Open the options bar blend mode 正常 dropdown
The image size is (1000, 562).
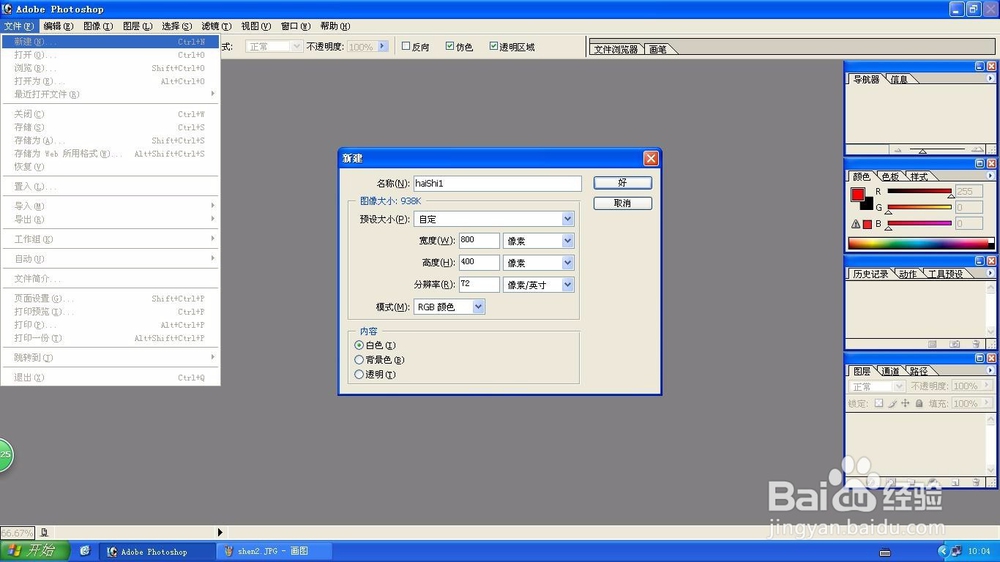pyautogui.click(x=296, y=47)
